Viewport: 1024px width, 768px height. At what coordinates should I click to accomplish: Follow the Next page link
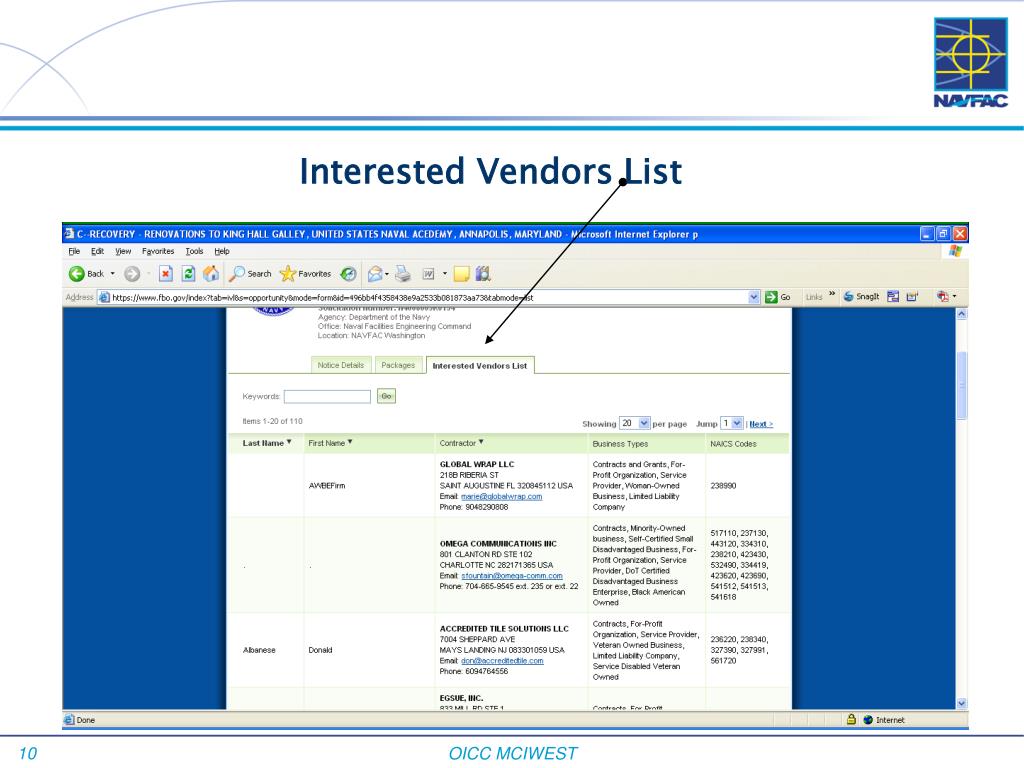click(761, 424)
